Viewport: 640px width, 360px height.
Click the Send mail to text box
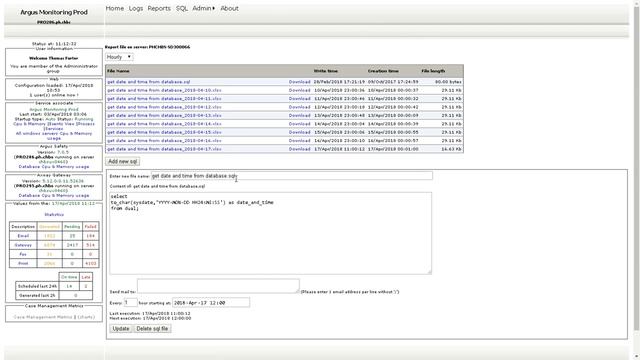(218, 286)
